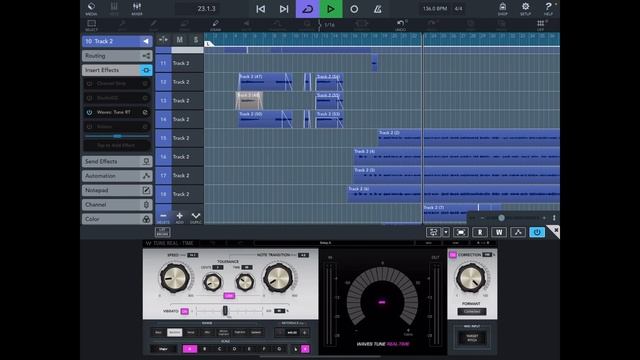Delete track with the minus button
The height and width of the screenshot is (360, 640).
pyautogui.click(x=163, y=217)
